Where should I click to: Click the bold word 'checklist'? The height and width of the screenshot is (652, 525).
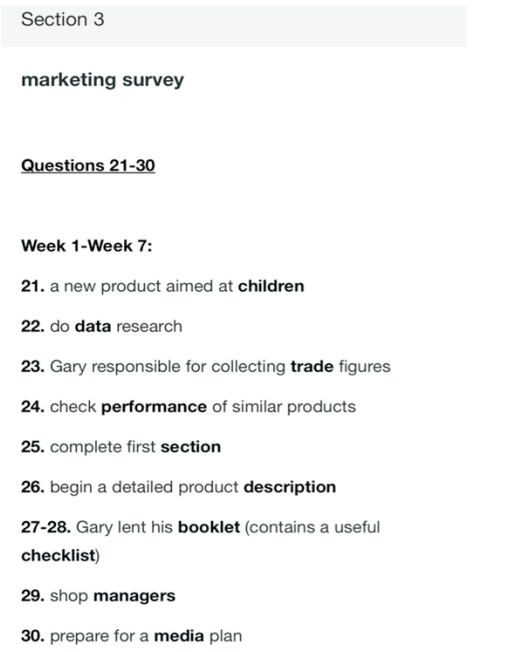59,556
